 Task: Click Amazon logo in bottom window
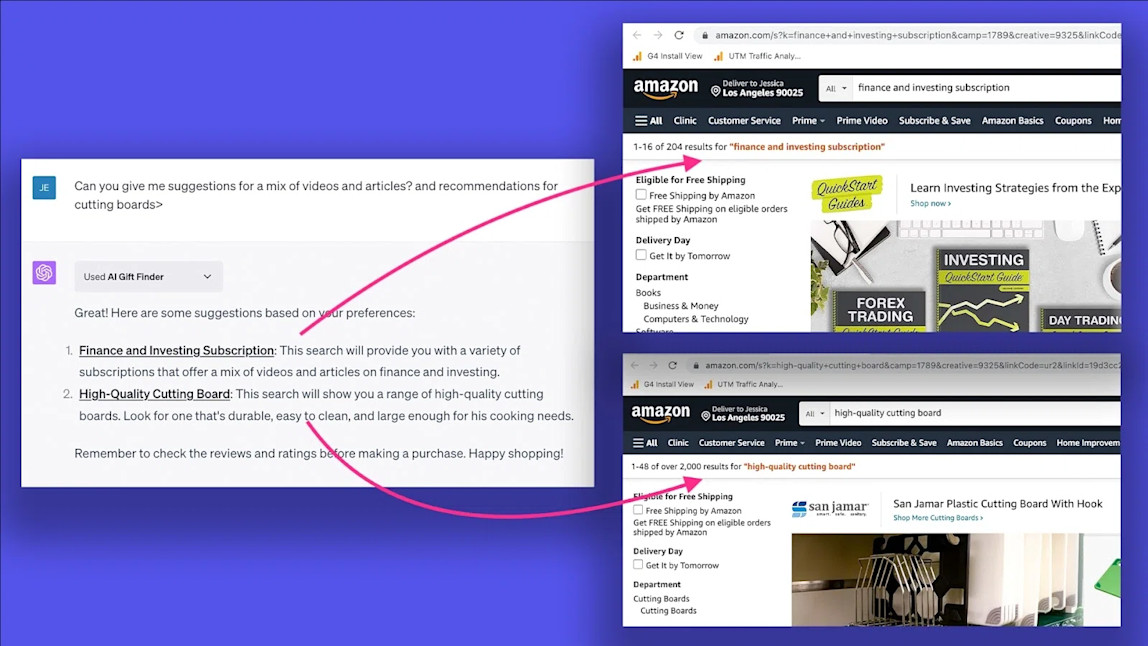[x=660, y=414]
